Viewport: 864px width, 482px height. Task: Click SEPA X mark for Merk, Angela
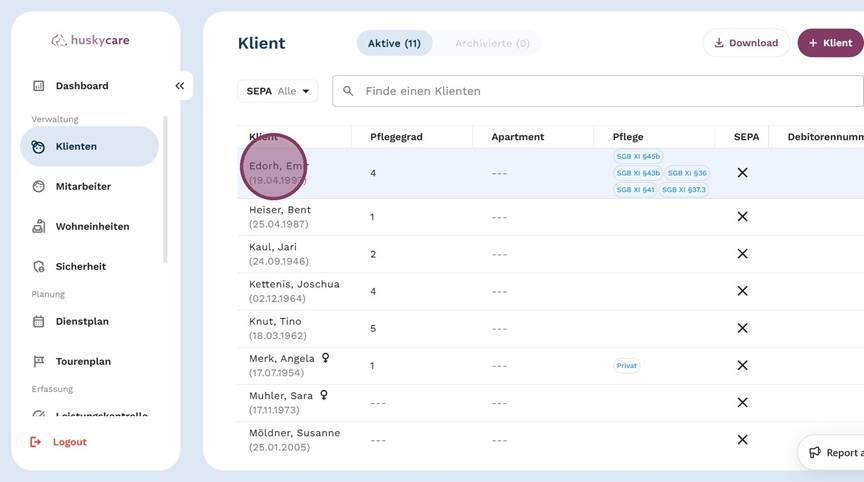point(742,366)
